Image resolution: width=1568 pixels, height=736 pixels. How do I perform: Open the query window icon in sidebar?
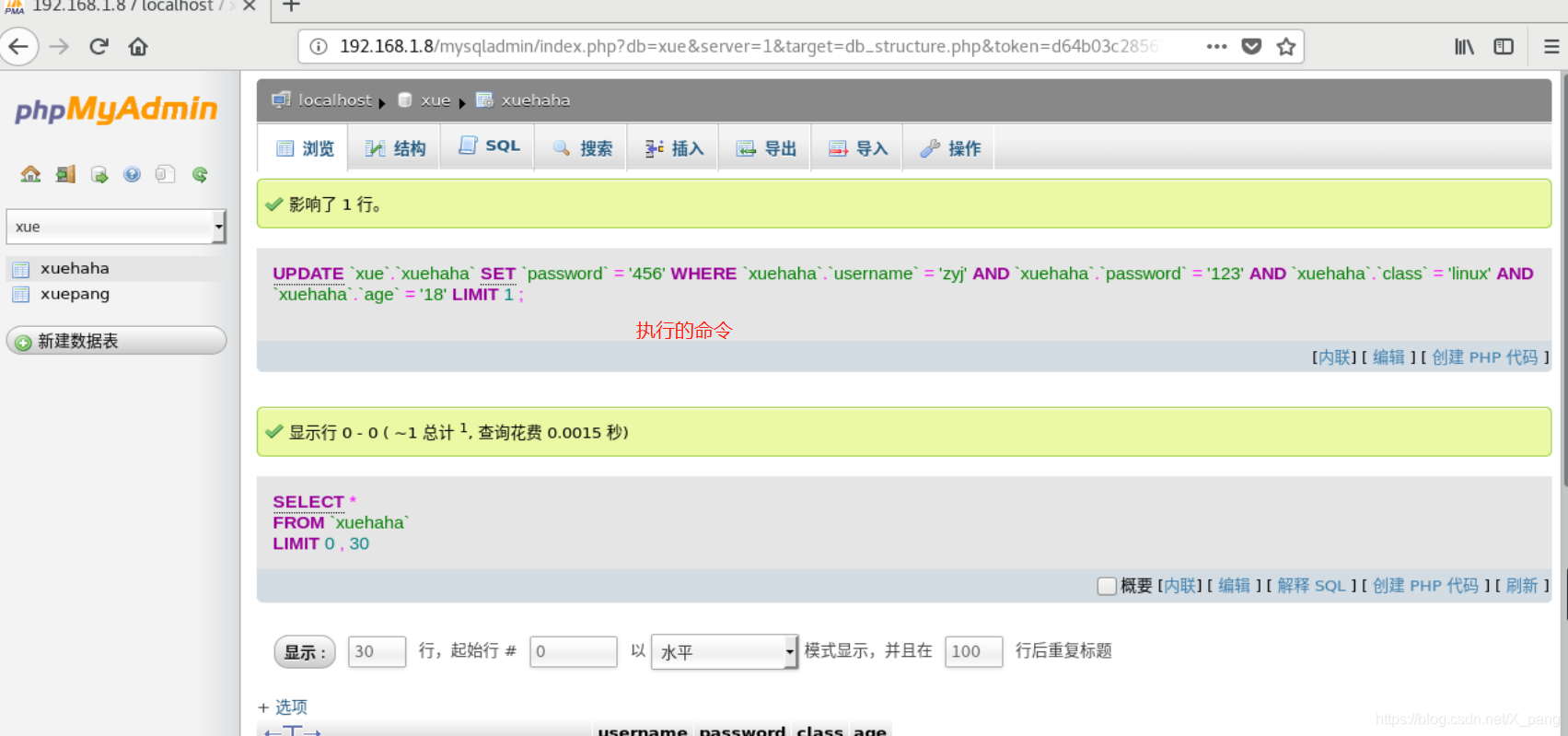[99, 174]
